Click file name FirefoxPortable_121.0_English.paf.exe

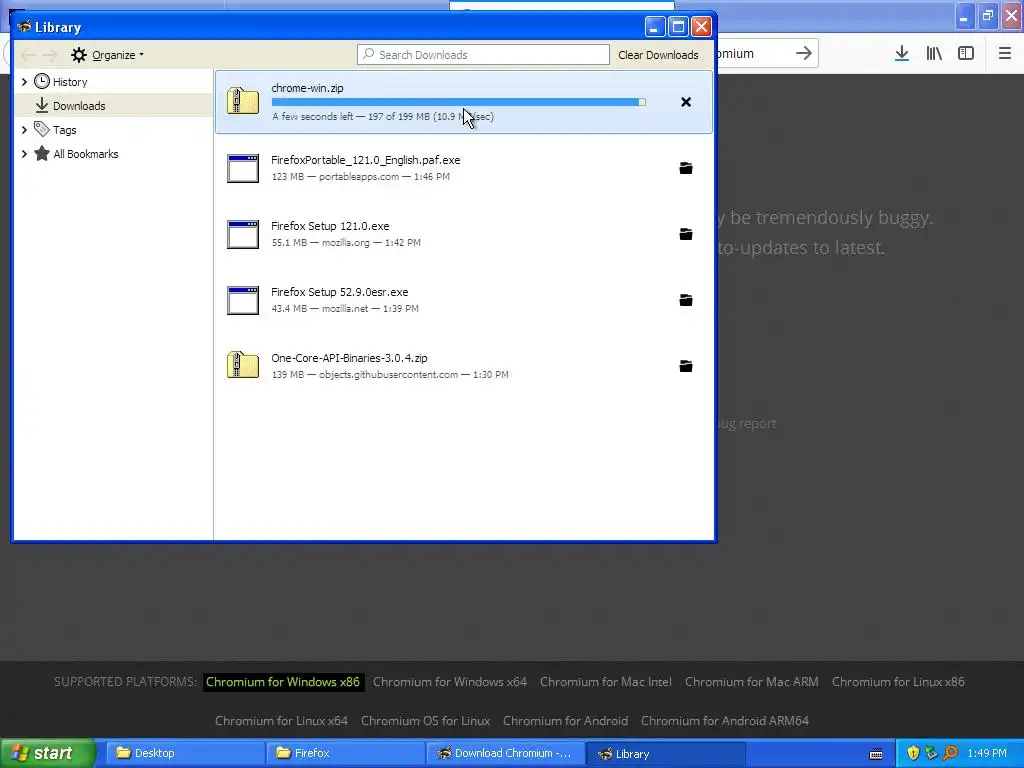click(x=366, y=160)
